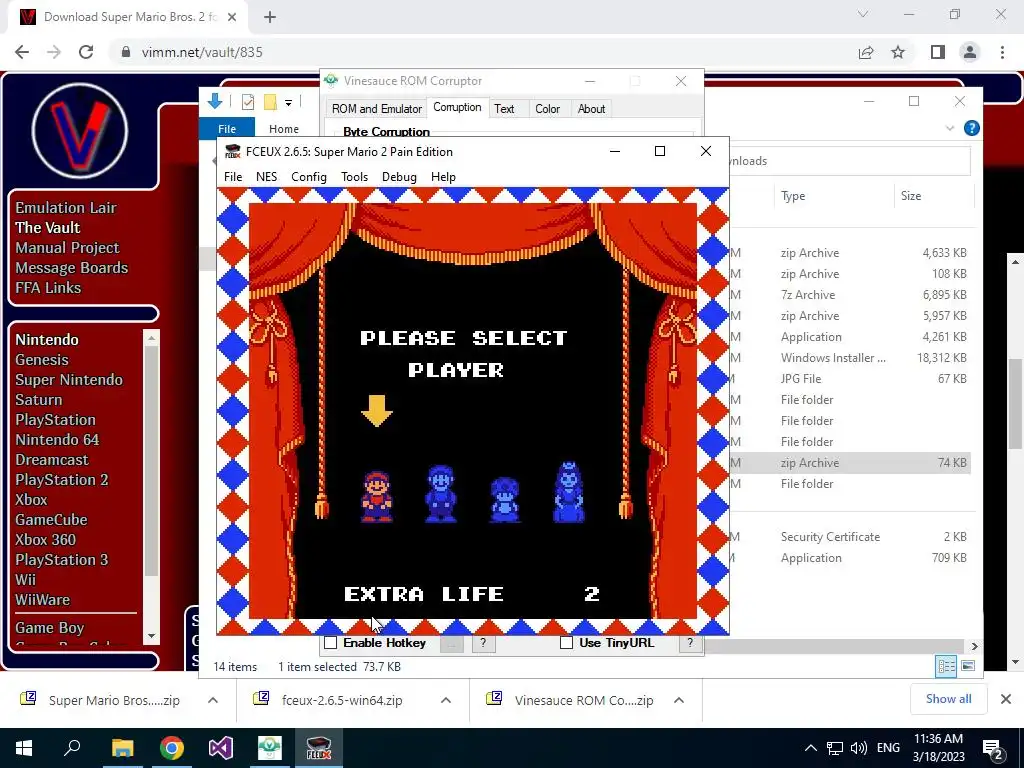Select the Windows Installer file row

click(849, 358)
